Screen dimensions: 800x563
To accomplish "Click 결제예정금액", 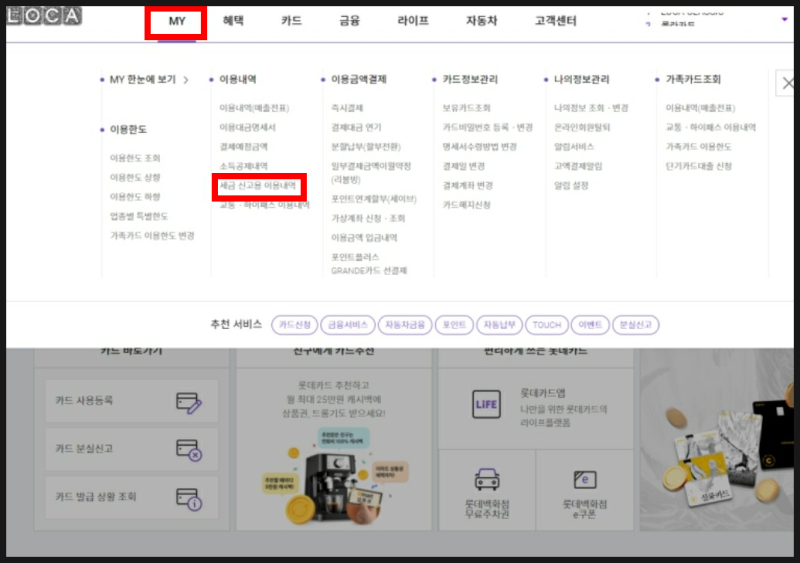I will 243,147.
